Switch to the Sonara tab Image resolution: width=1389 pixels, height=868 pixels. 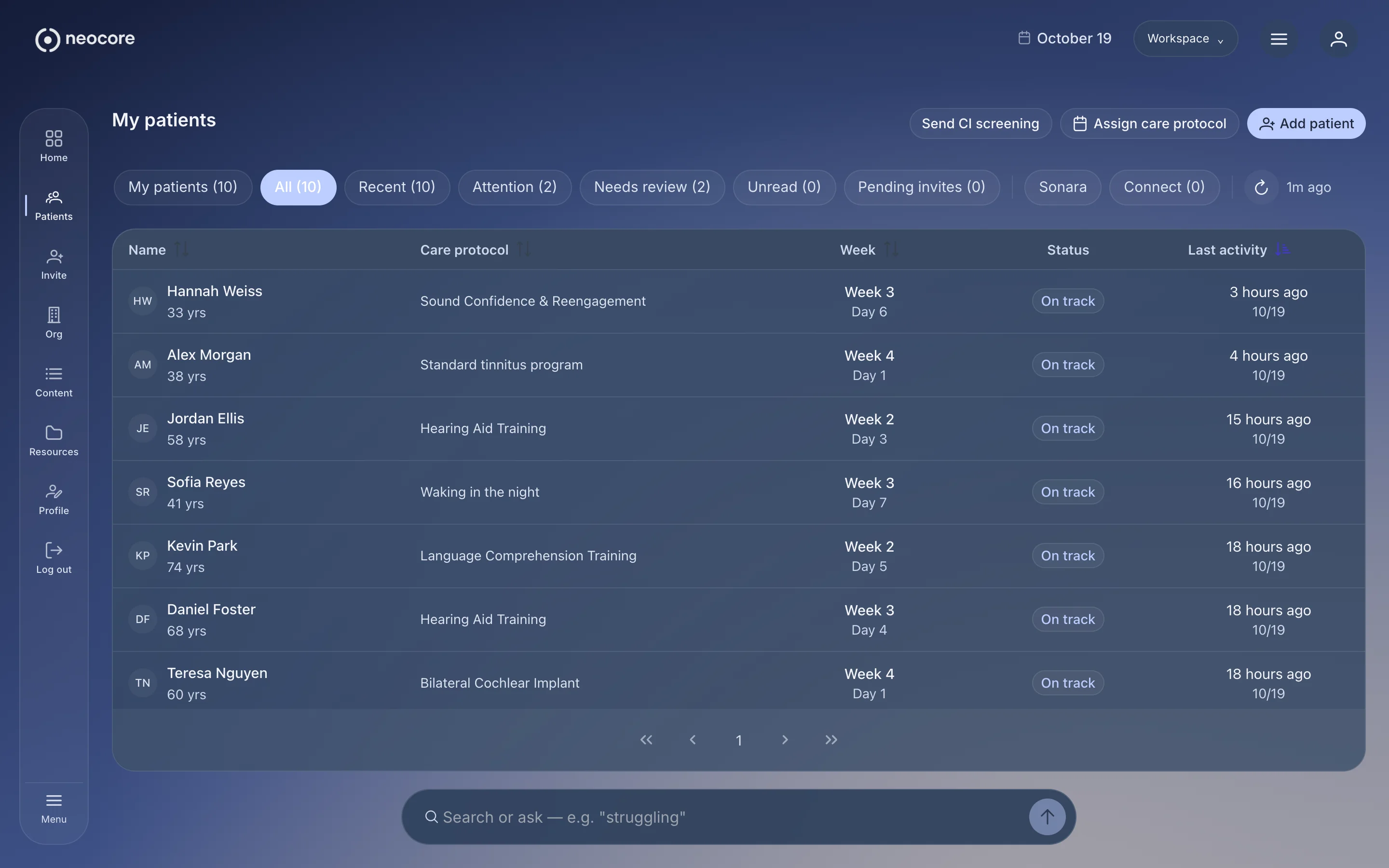[1062, 187]
